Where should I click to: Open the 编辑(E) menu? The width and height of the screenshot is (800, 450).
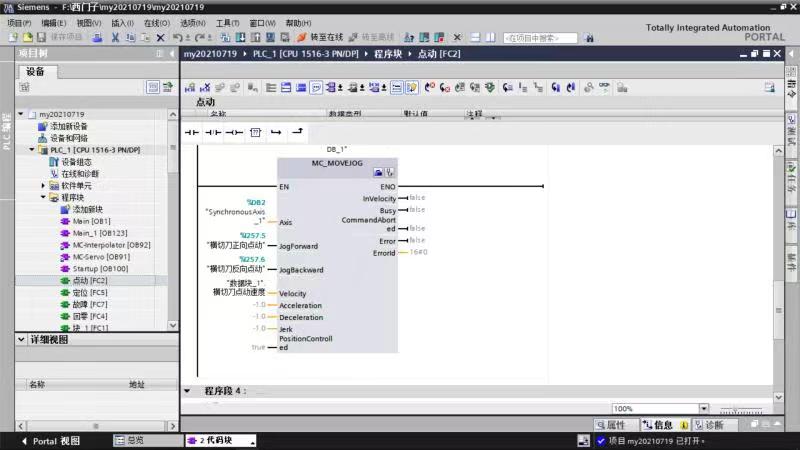click(54, 23)
